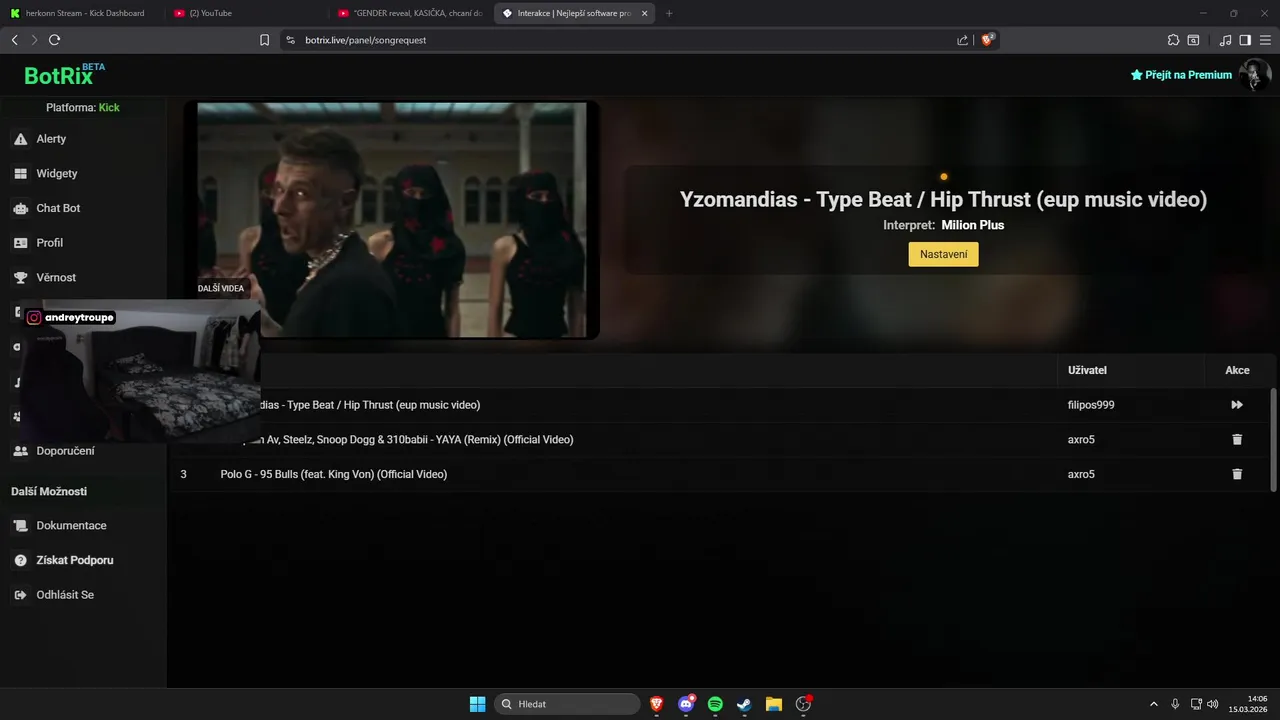This screenshot has height=720, width=1280.
Task: Reload the current page
Action: coord(54,40)
